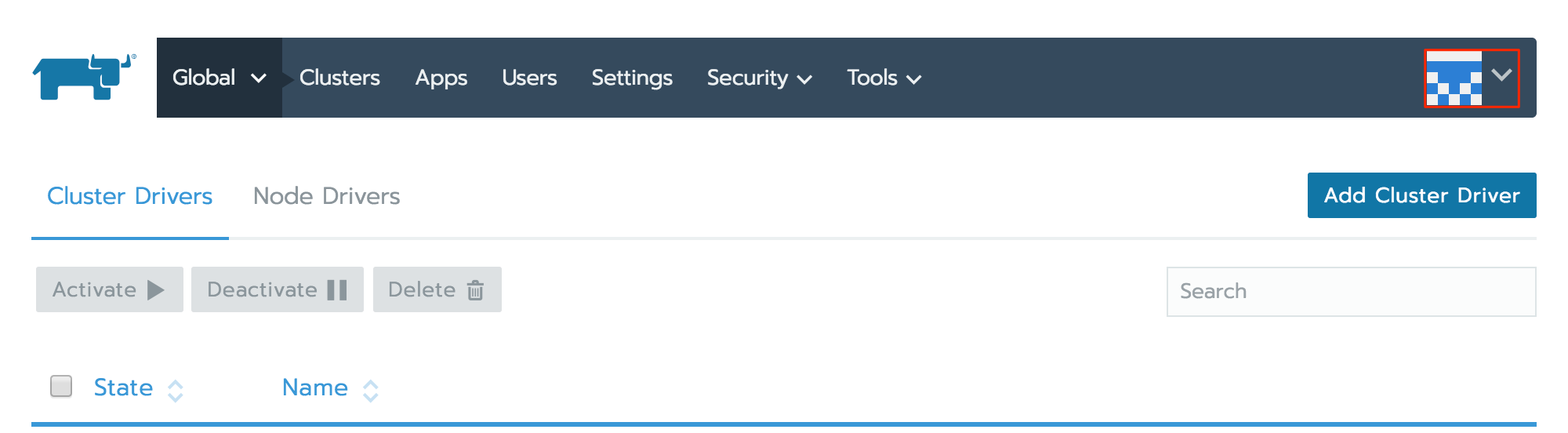Open the Apps menu item
Screen dimensions: 1568x433
click(441, 78)
